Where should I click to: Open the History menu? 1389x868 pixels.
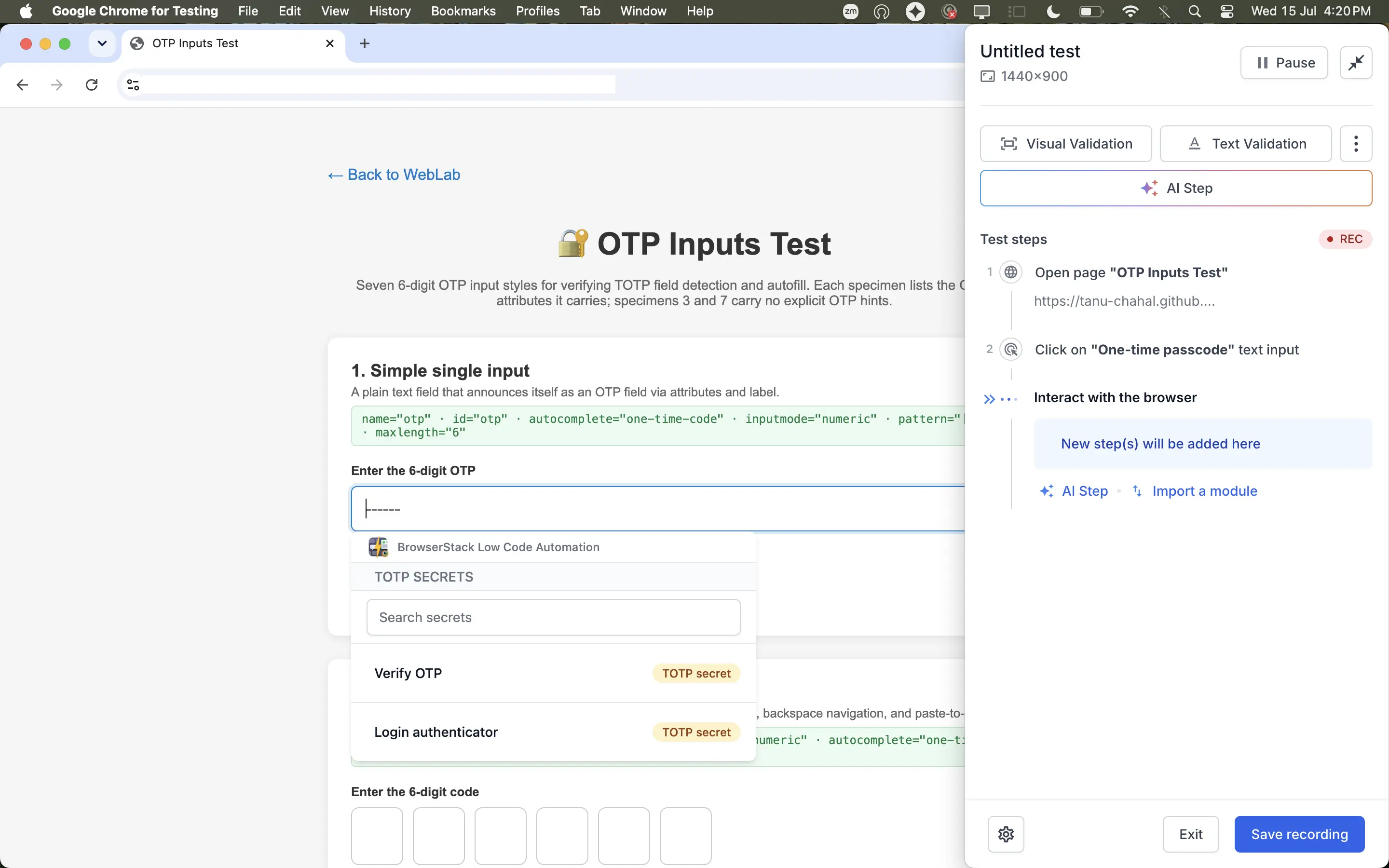390,11
